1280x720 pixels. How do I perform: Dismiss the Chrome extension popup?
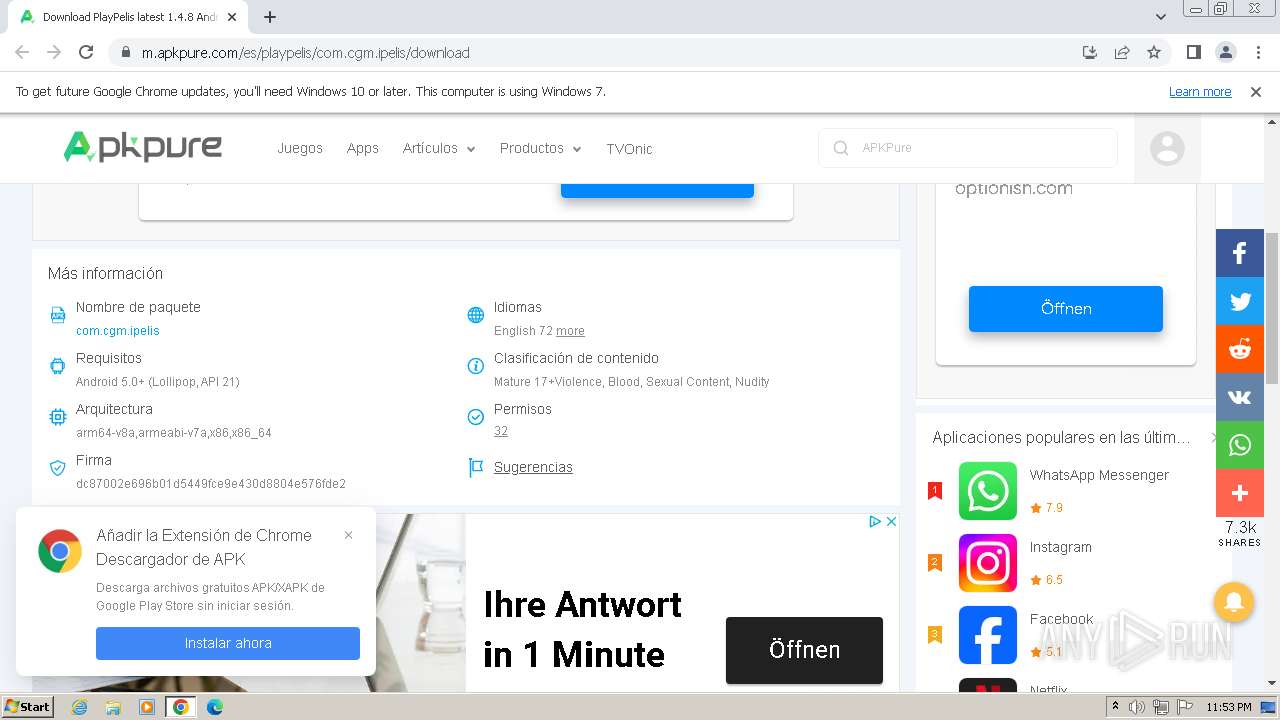[348, 535]
